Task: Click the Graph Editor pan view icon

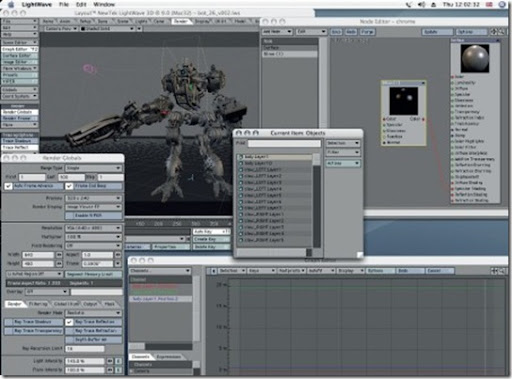Action: point(494,271)
